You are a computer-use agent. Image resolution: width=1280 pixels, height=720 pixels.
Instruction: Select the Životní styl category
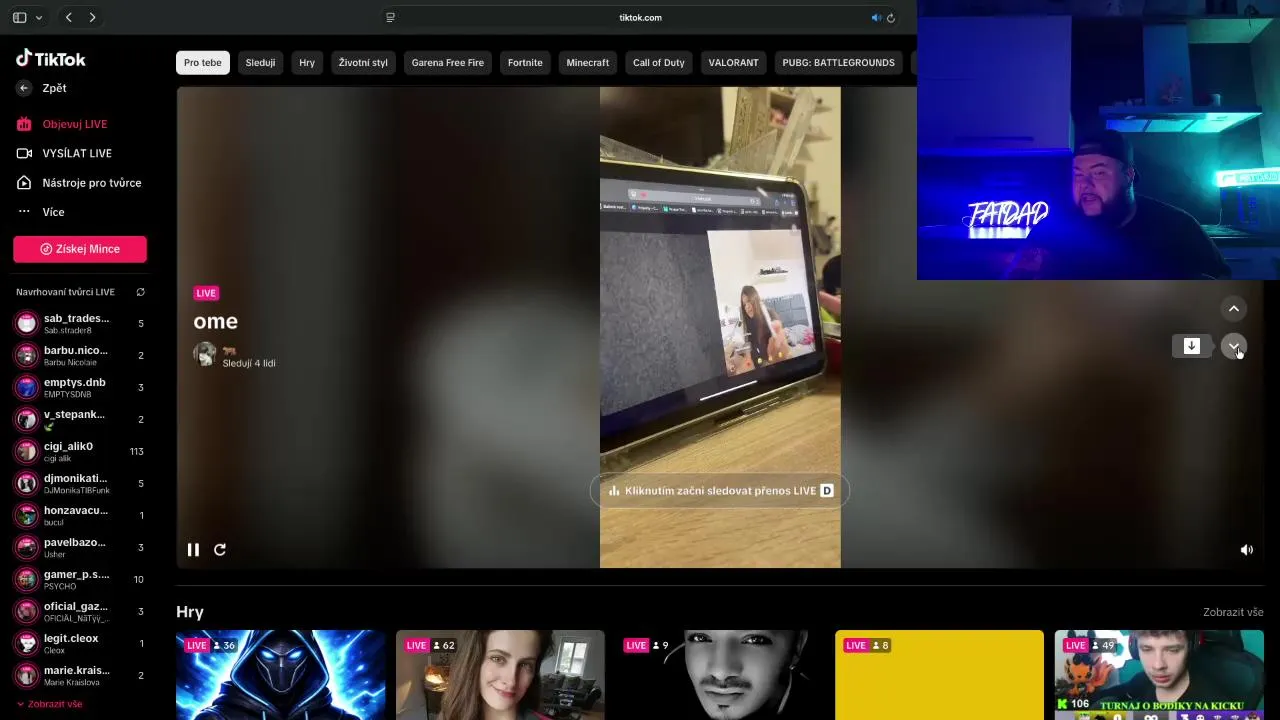(363, 62)
